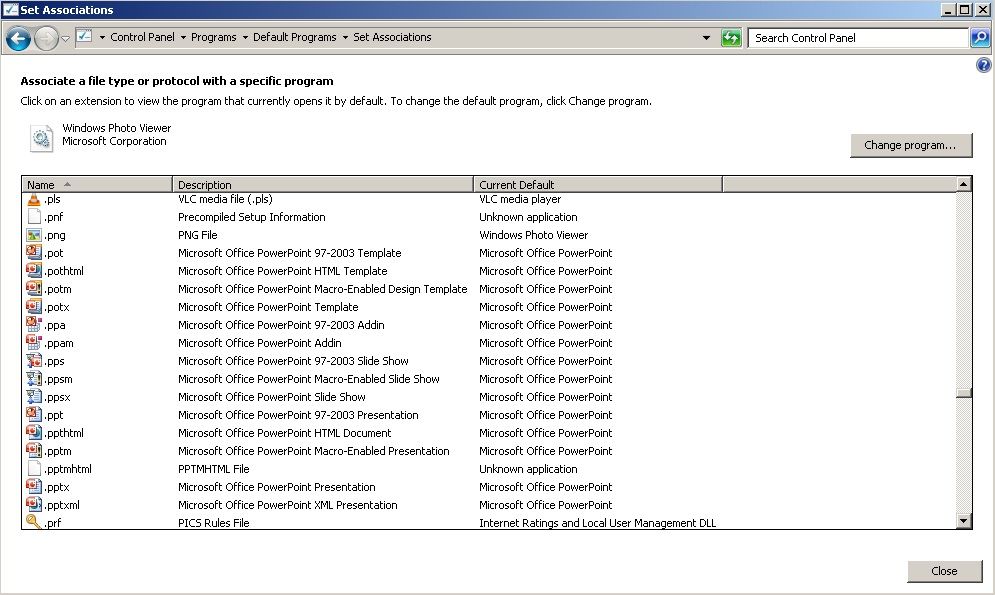The height and width of the screenshot is (595, 995).
Task: Click 'PPTMHTML File' description
Action: (x=213, y=469)
